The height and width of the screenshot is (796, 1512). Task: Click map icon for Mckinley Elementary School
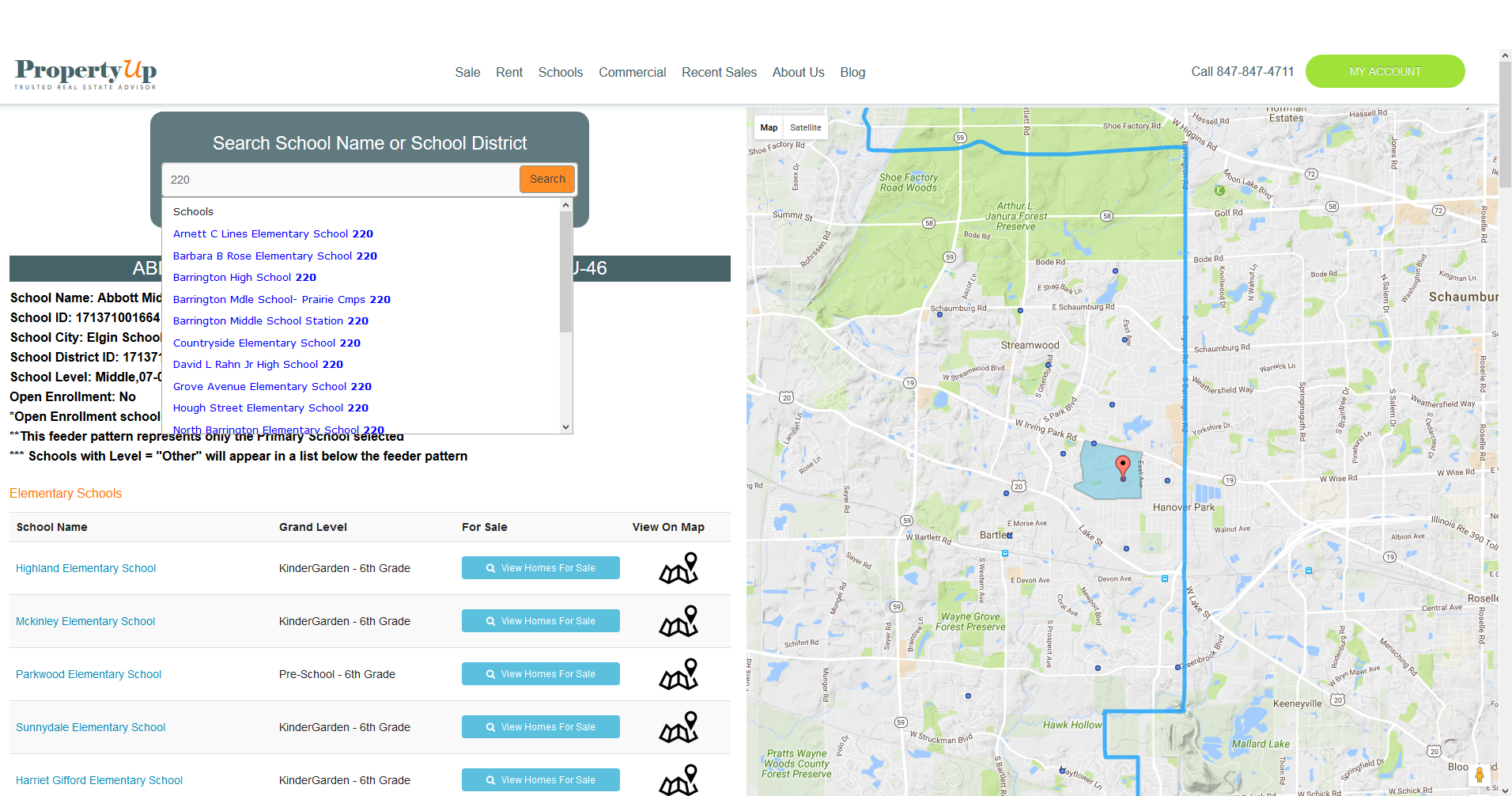coord(679,621)
